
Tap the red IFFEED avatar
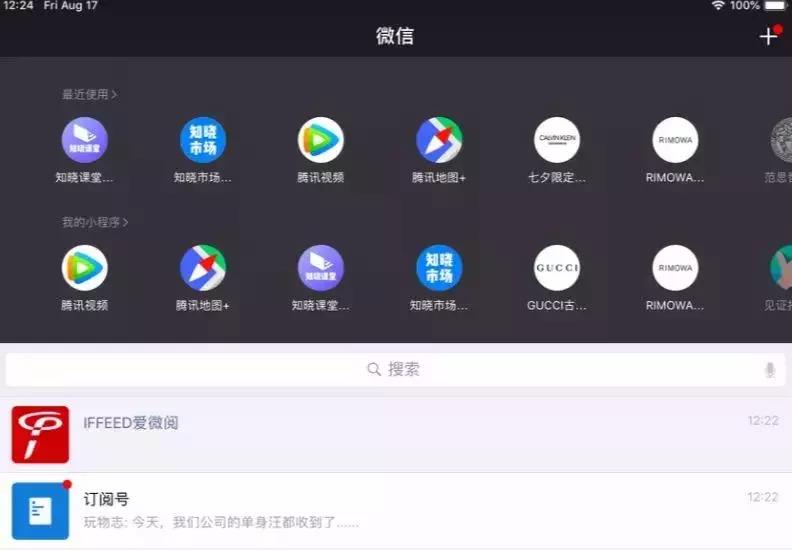point(40,434)
